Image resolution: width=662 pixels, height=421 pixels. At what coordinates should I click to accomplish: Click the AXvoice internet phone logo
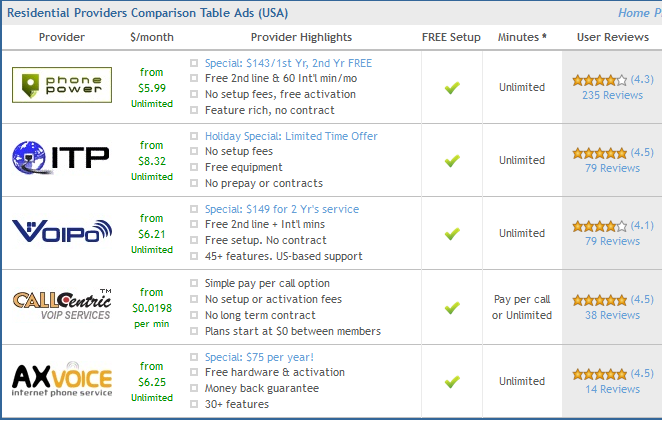61,381
